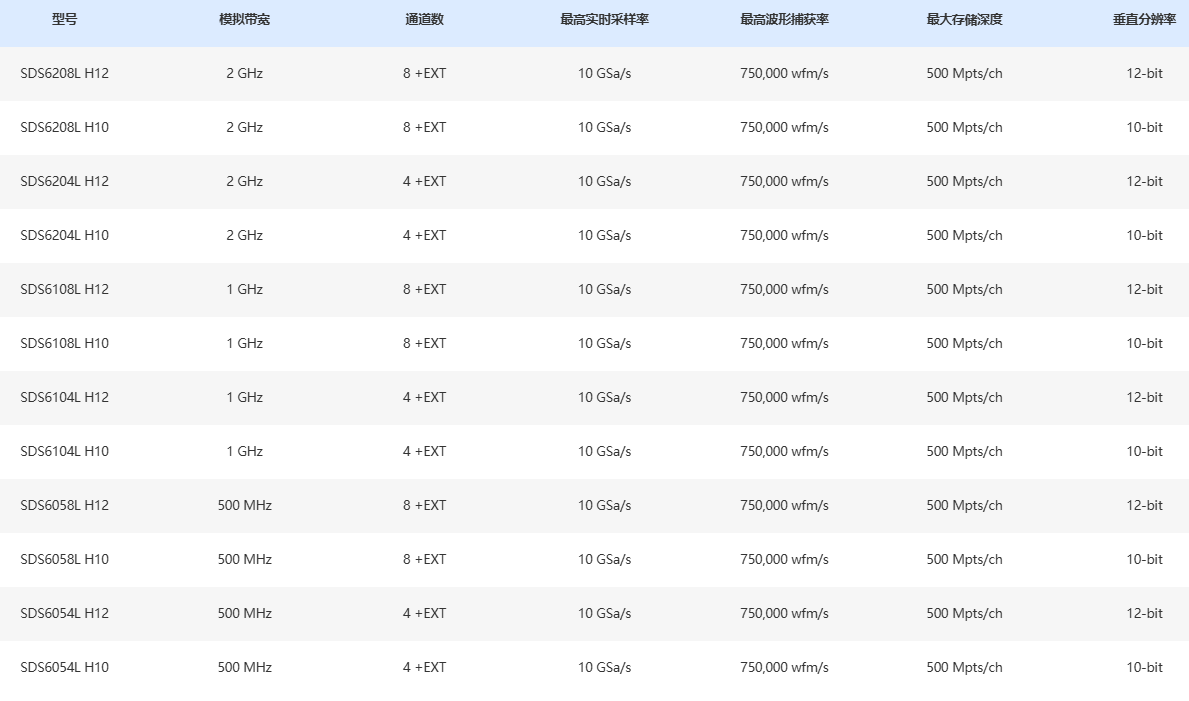
Task: Click the 通道数 column header
Action: pos(425,20)
